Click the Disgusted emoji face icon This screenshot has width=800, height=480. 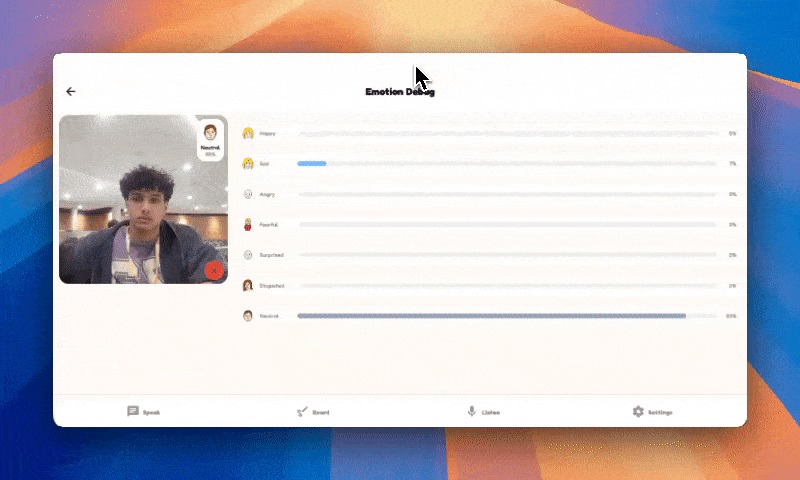pyautogui.click(x=248, y=285)
